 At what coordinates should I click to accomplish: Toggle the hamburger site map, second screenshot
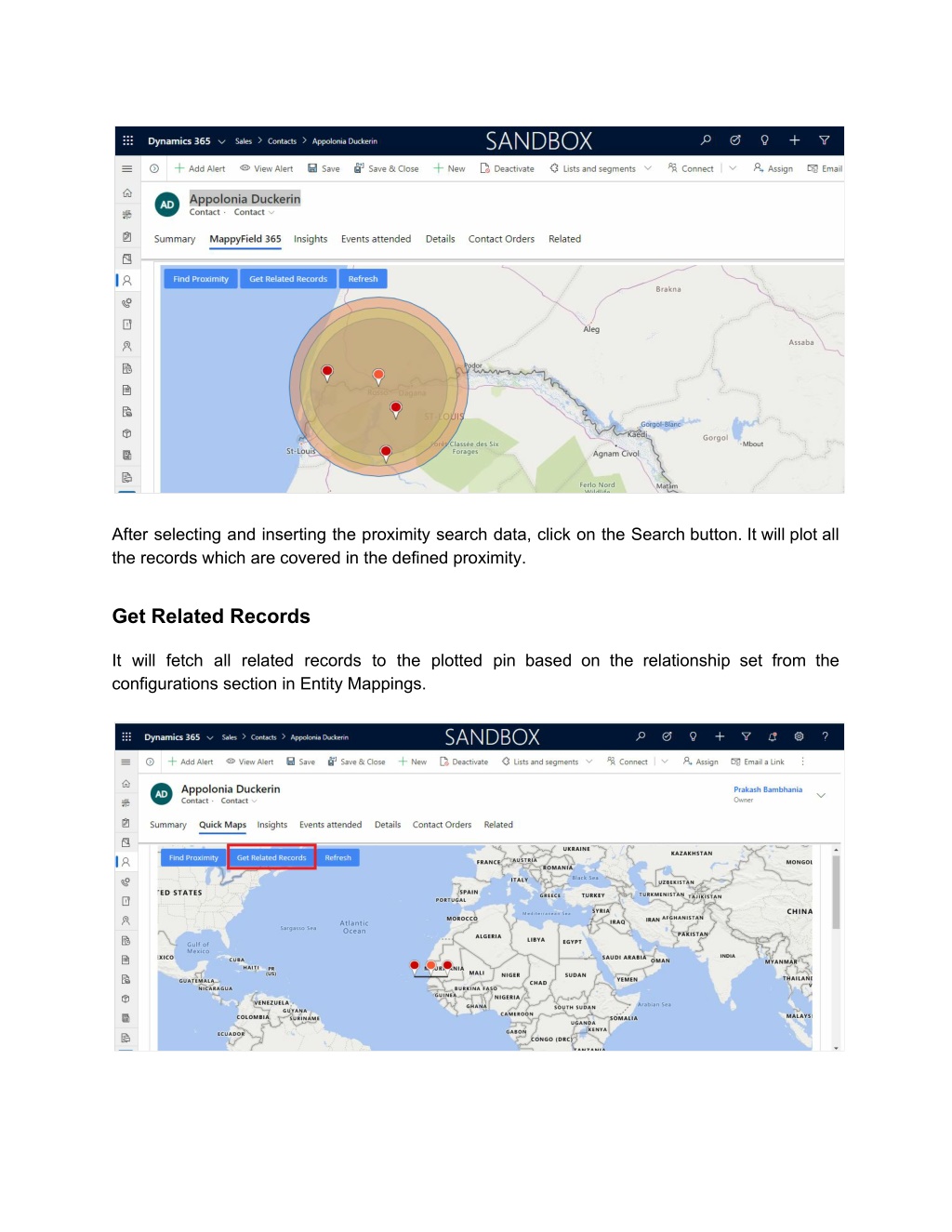[x=126, y=762]
